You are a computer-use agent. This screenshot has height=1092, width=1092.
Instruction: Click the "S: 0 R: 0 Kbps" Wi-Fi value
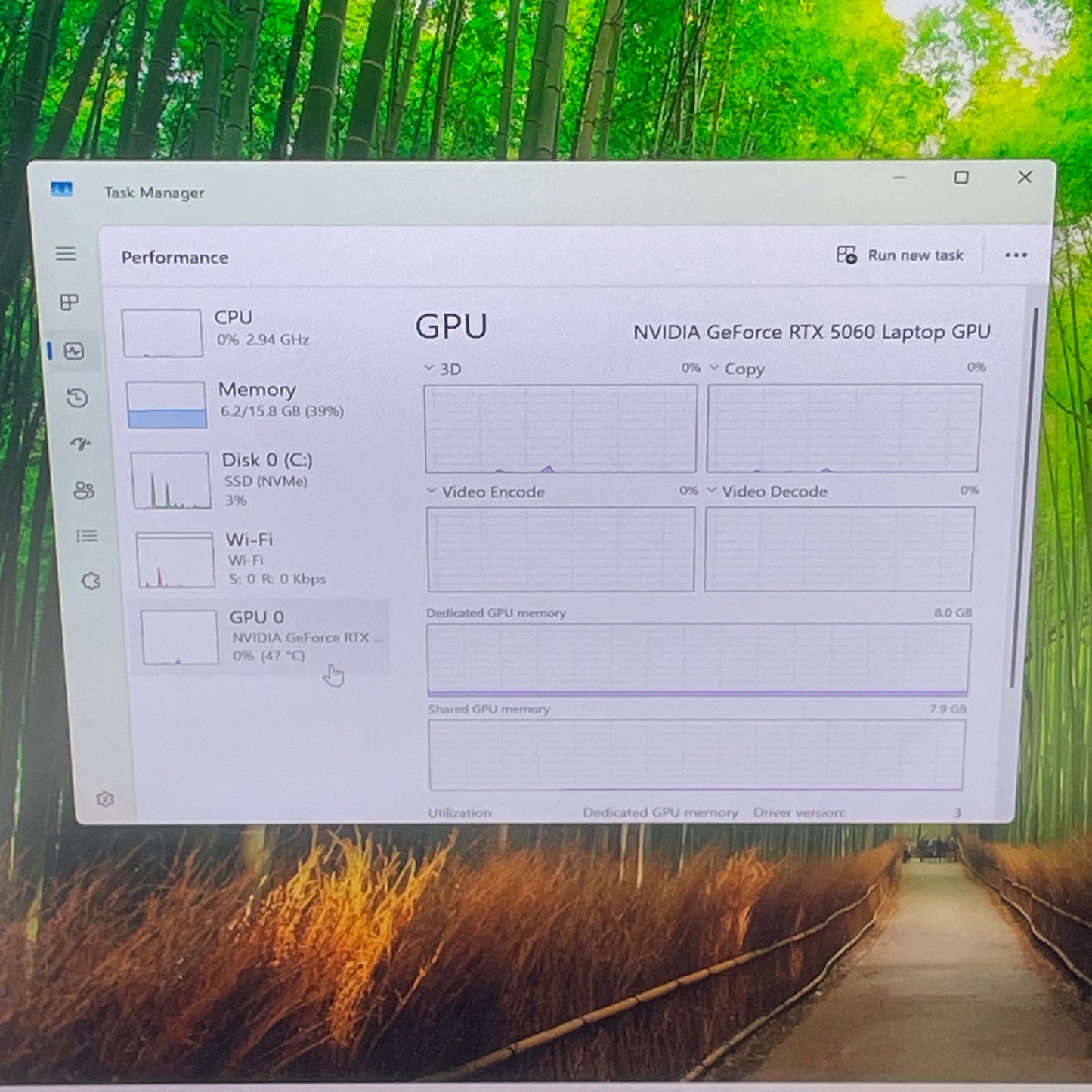click(x=277, y=579)
